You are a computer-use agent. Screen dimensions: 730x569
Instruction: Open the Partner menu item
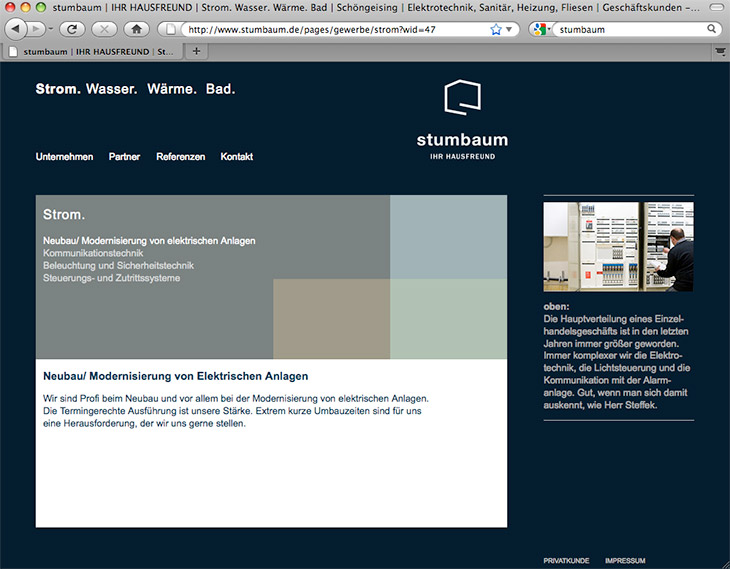pyautogui.click(x=124, y=156)
